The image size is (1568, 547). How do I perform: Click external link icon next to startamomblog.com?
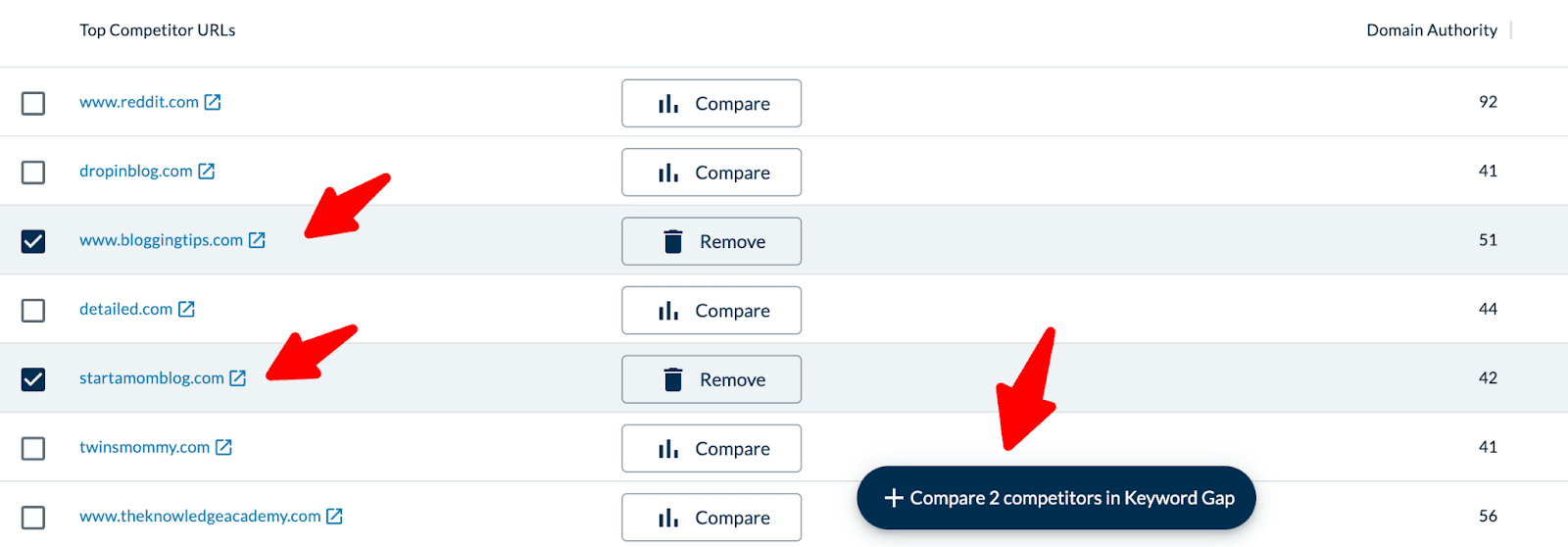point(238,378)
